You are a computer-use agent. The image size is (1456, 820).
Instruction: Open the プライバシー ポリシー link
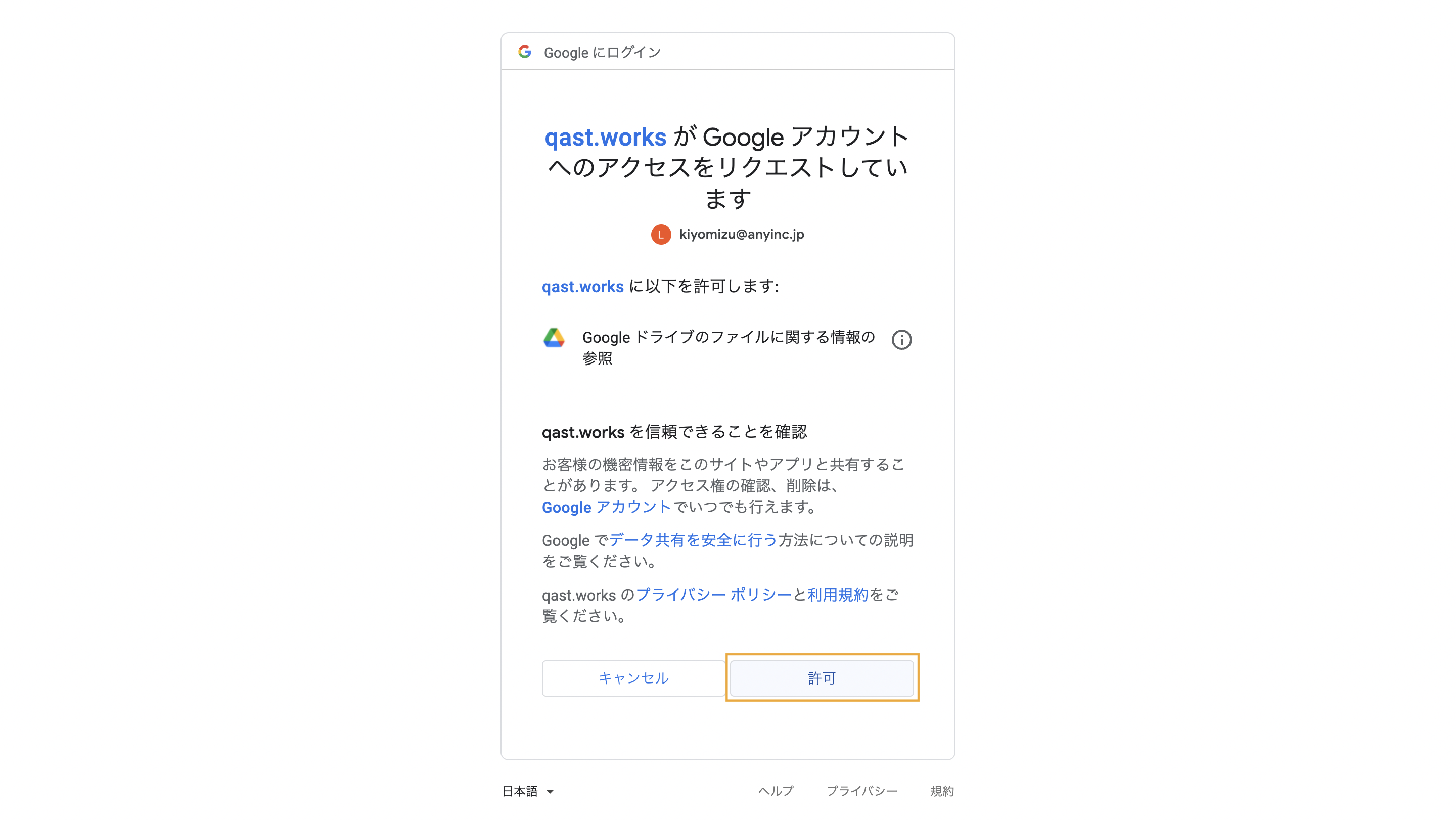pyautogui.click(x=713, y=595)
